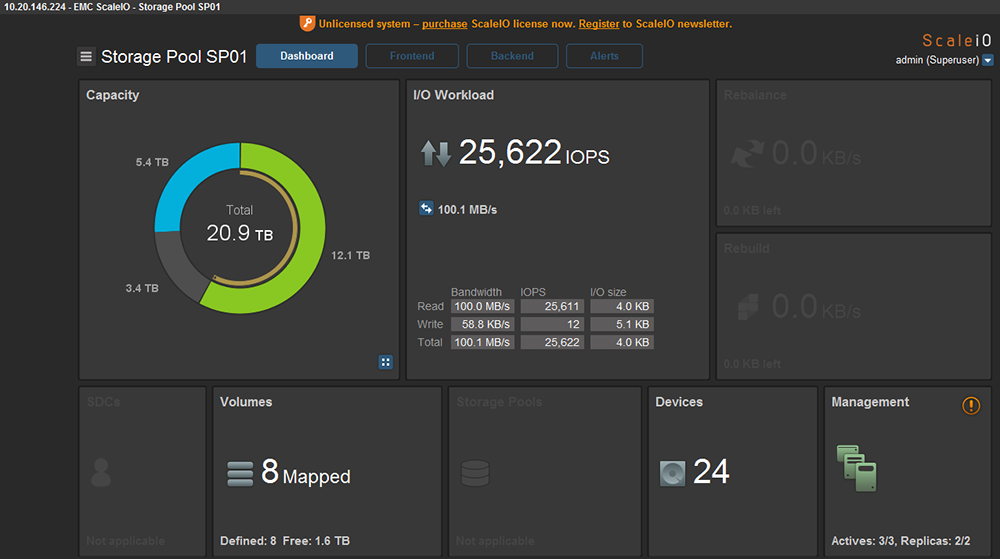Image resolution: width=1000 pixels, height=559 pixels.
Task: Select the Total bandwidth 100.1 MB/s cell
Action: click(x=482, y=342)
